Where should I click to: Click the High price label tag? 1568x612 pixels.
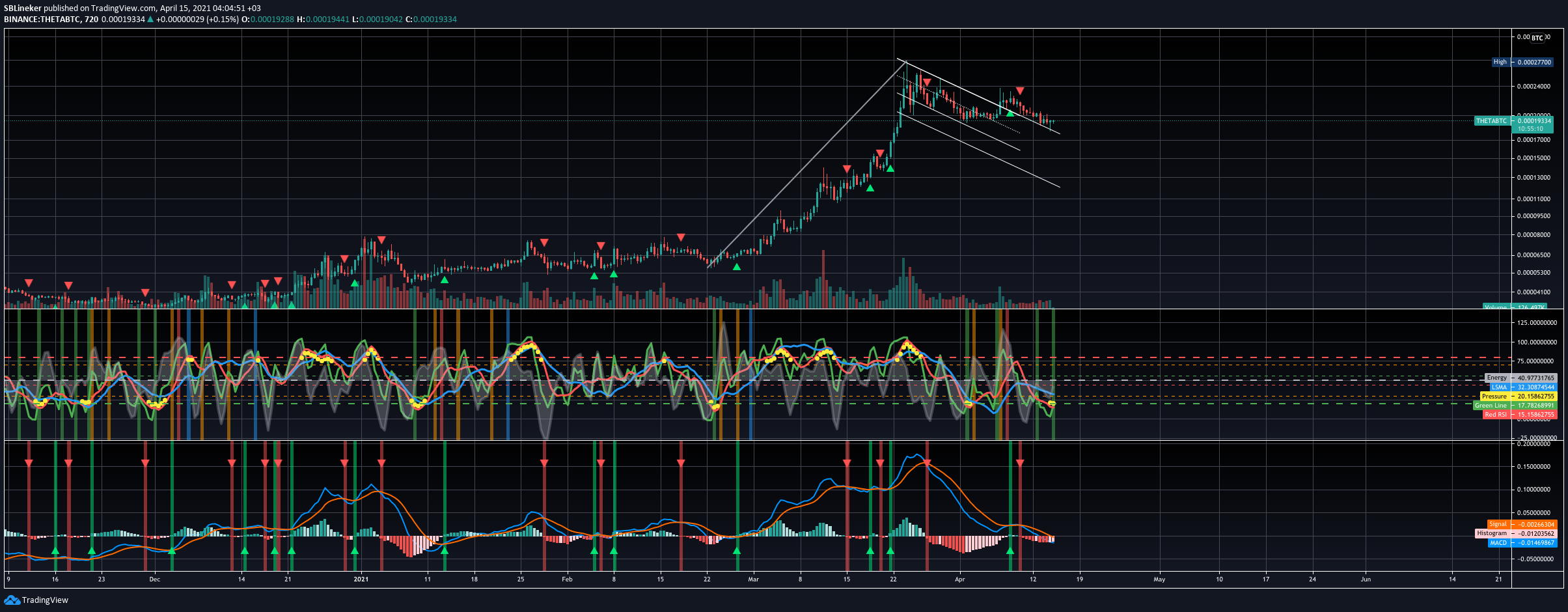coord(1500,62)
